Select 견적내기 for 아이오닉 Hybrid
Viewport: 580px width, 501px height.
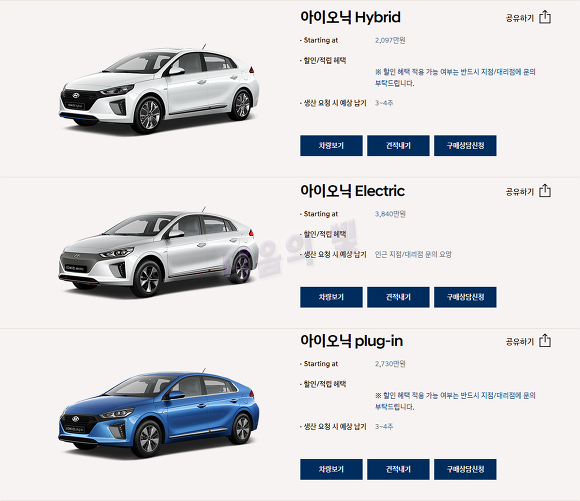pyautogui.click(x=398, y=145)
